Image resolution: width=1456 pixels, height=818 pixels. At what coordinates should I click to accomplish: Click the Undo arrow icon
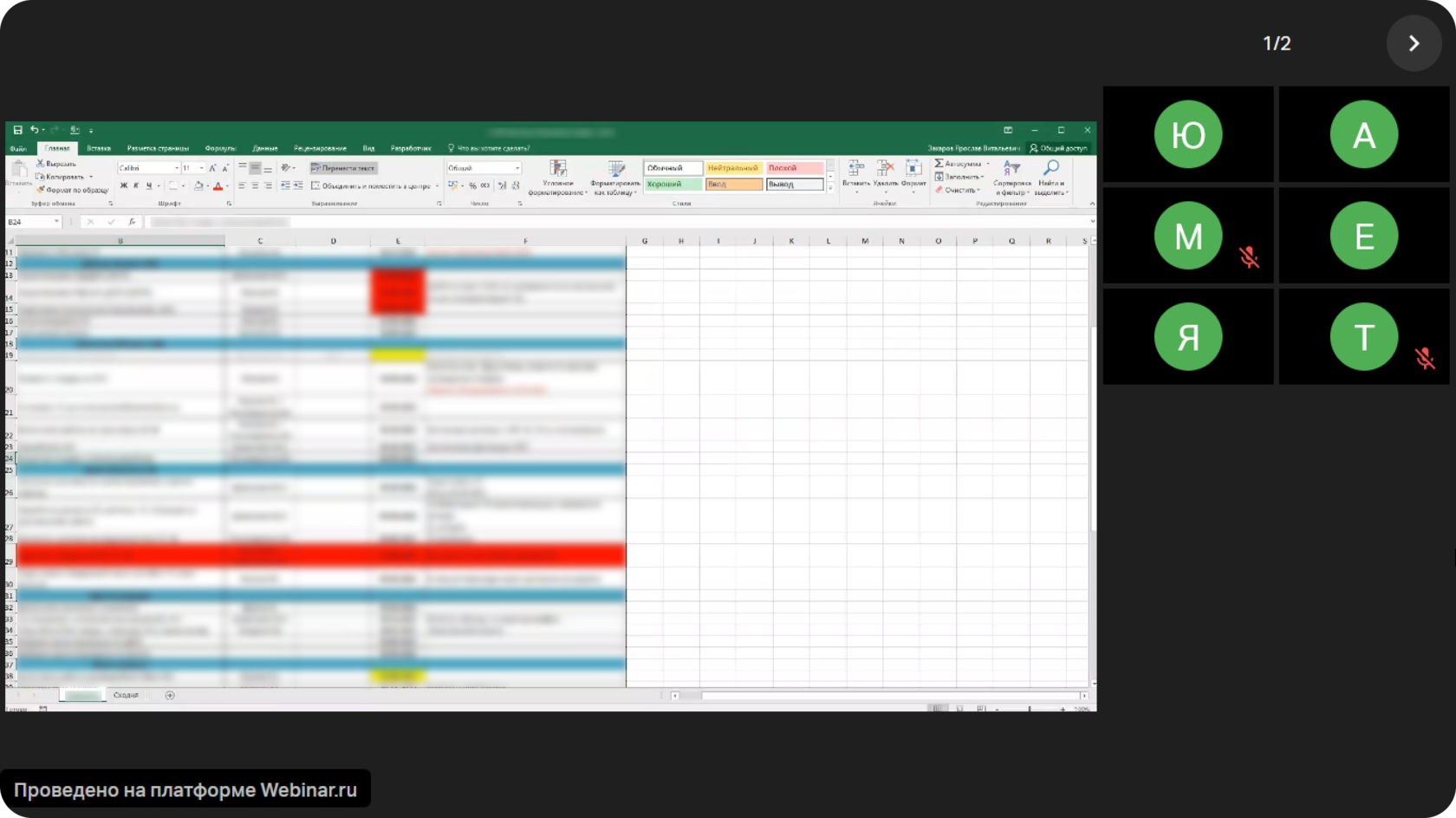34,130
